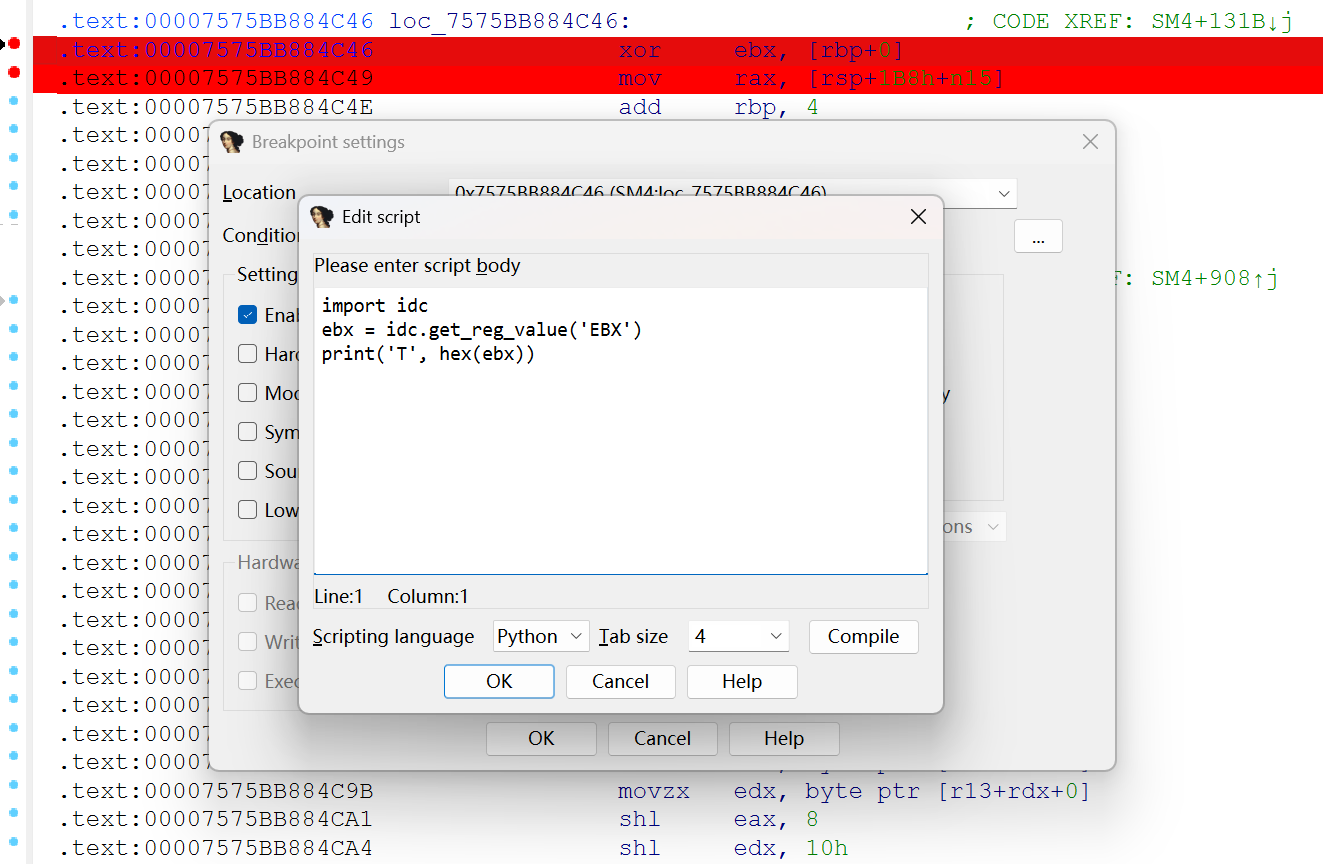Click the red breakpoint dot beside the xor ebx line
Viewport: 1323px width, 864px height.
tap(14, 43)
